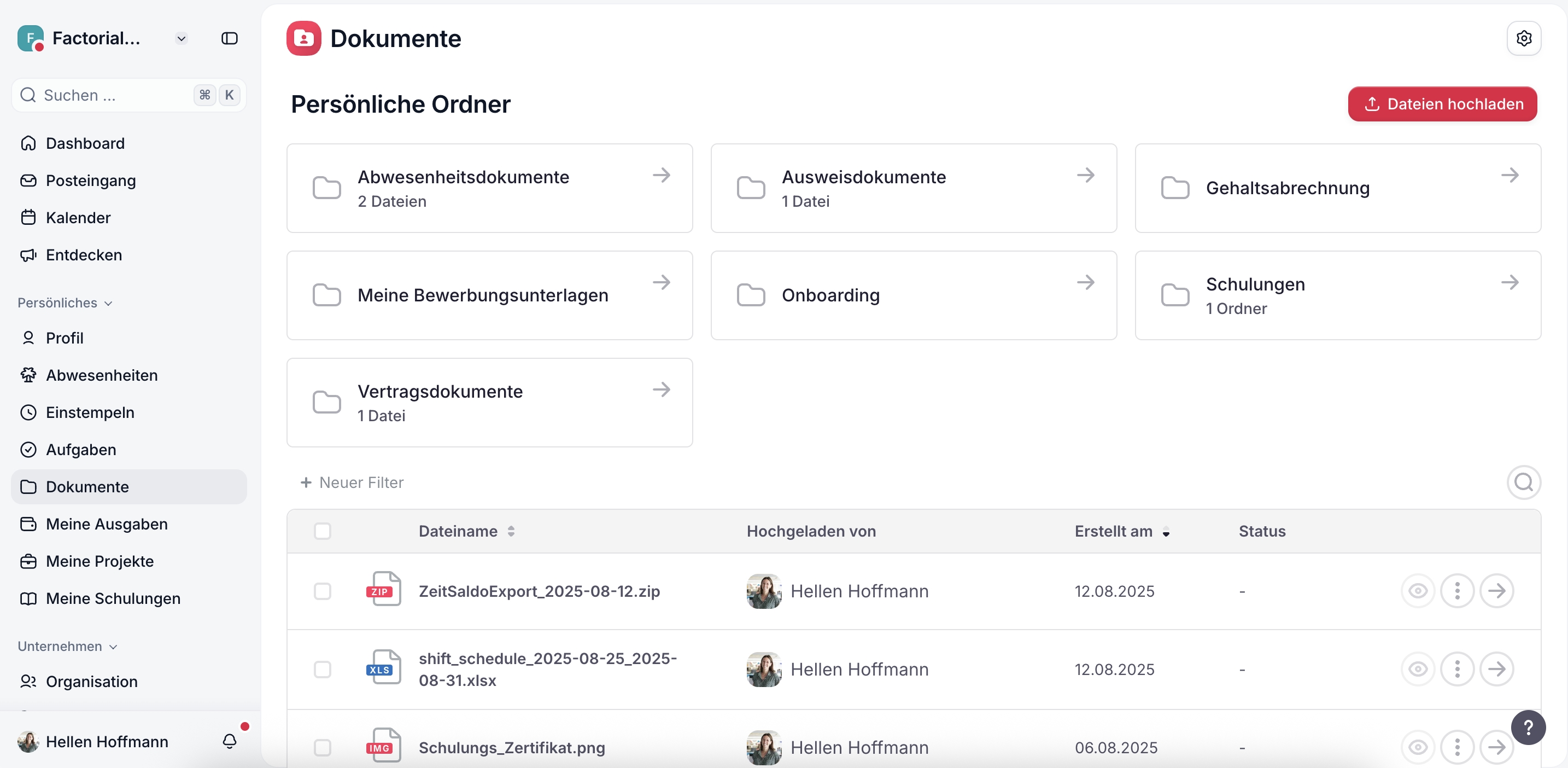
Task: Open shift_schedule xlsx via arrow icon
Action: tap(1497, 669)
